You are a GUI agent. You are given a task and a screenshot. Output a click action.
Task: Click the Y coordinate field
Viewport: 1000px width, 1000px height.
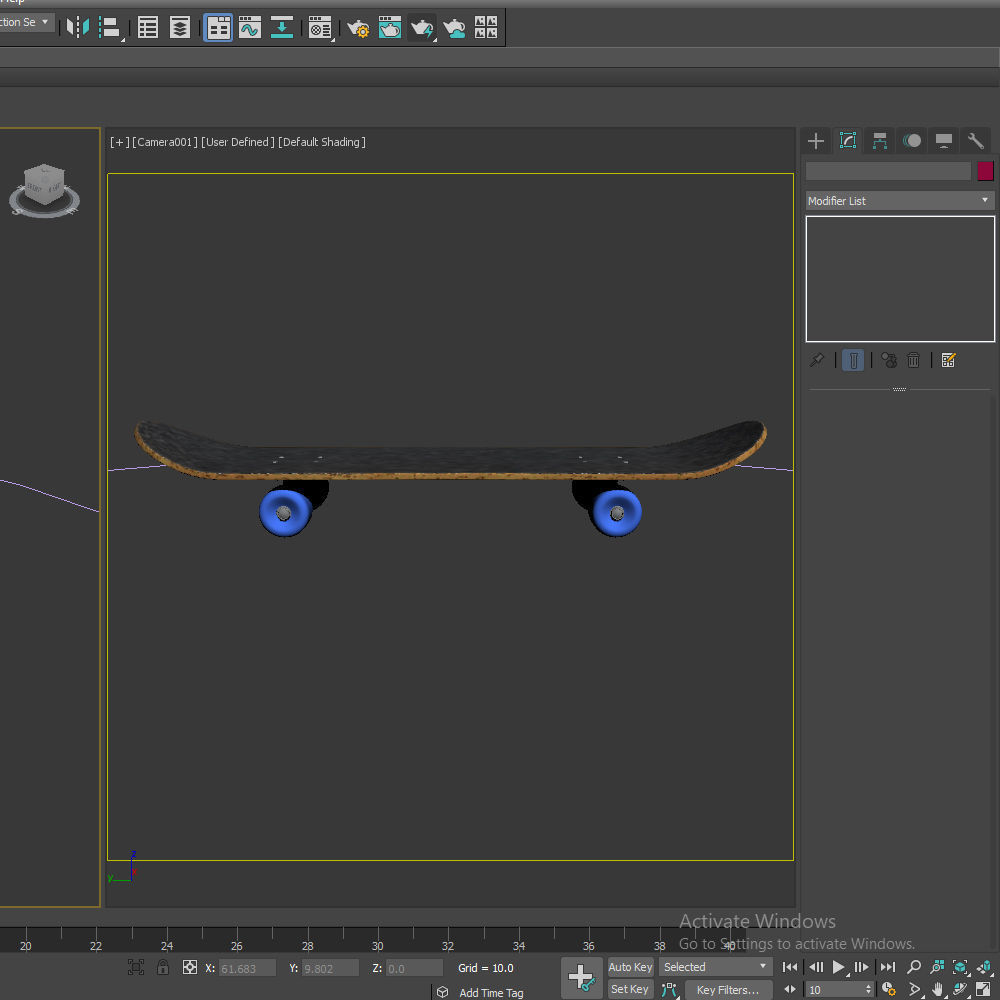point(330,968)
